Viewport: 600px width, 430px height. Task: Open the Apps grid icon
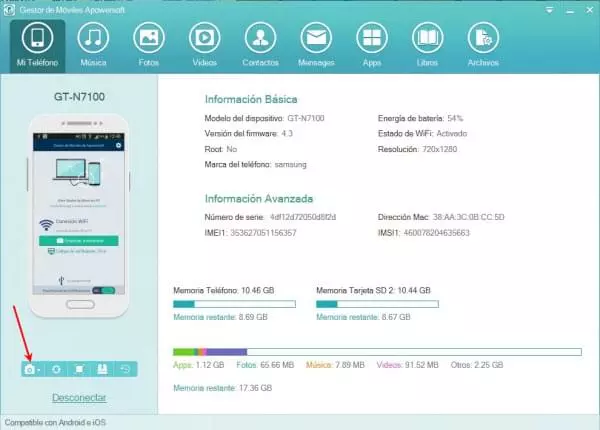pyautogui.click(x=372, y=37)
